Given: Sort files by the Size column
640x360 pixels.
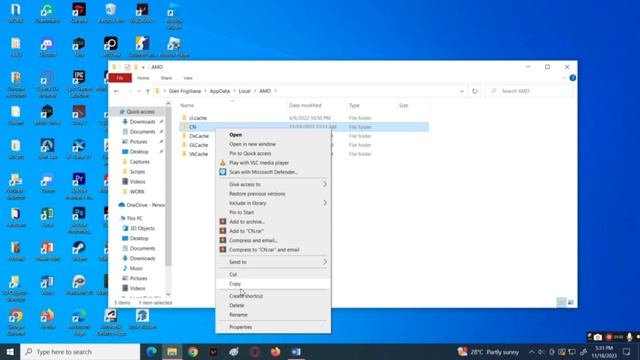Looking at the screenshot, I should click(404, 105).
